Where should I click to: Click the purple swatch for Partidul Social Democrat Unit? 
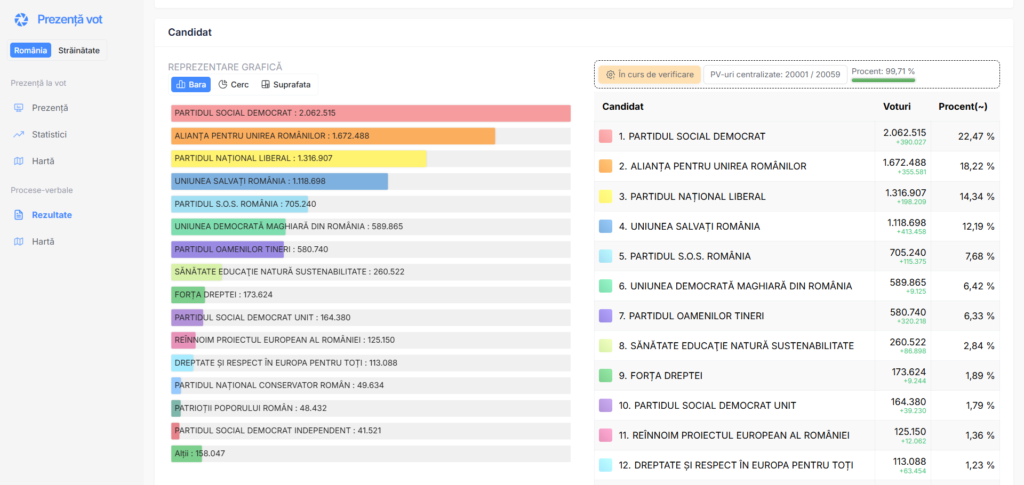coord(605,405)
